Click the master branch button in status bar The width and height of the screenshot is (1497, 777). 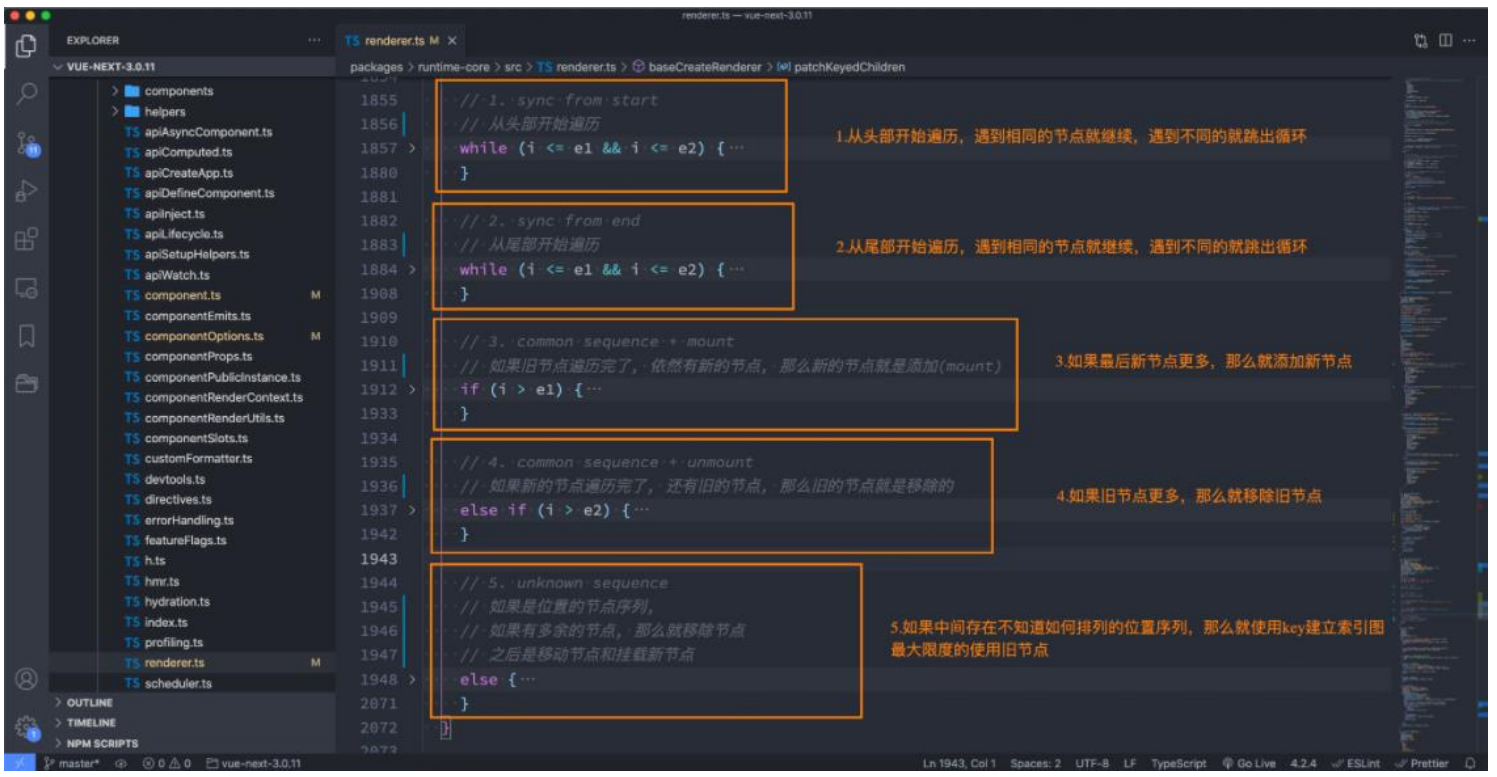75,764
